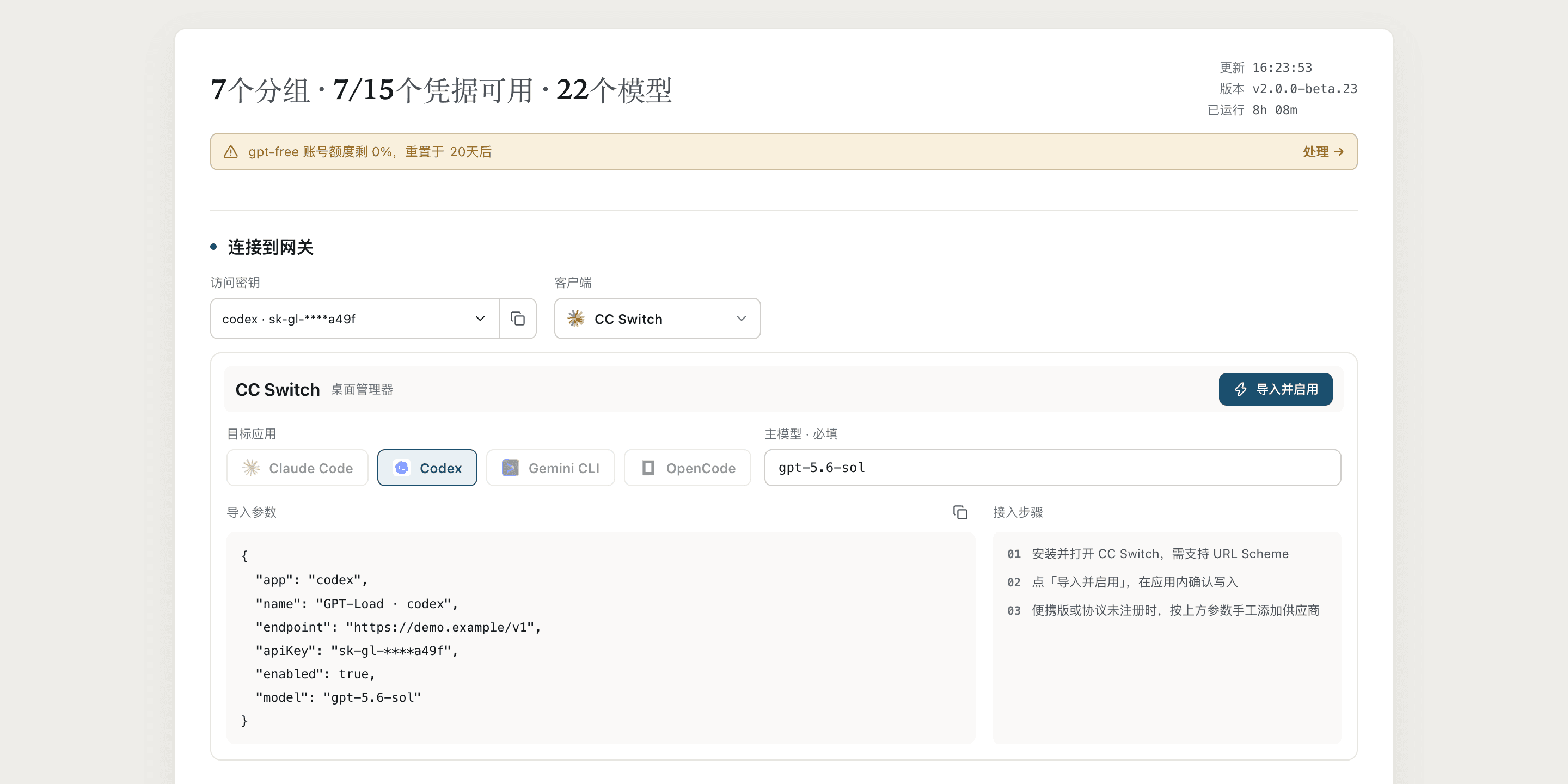Click step 01 about installing CC Switch
Screen dimensions: 1568x784
coord(1148,554)
